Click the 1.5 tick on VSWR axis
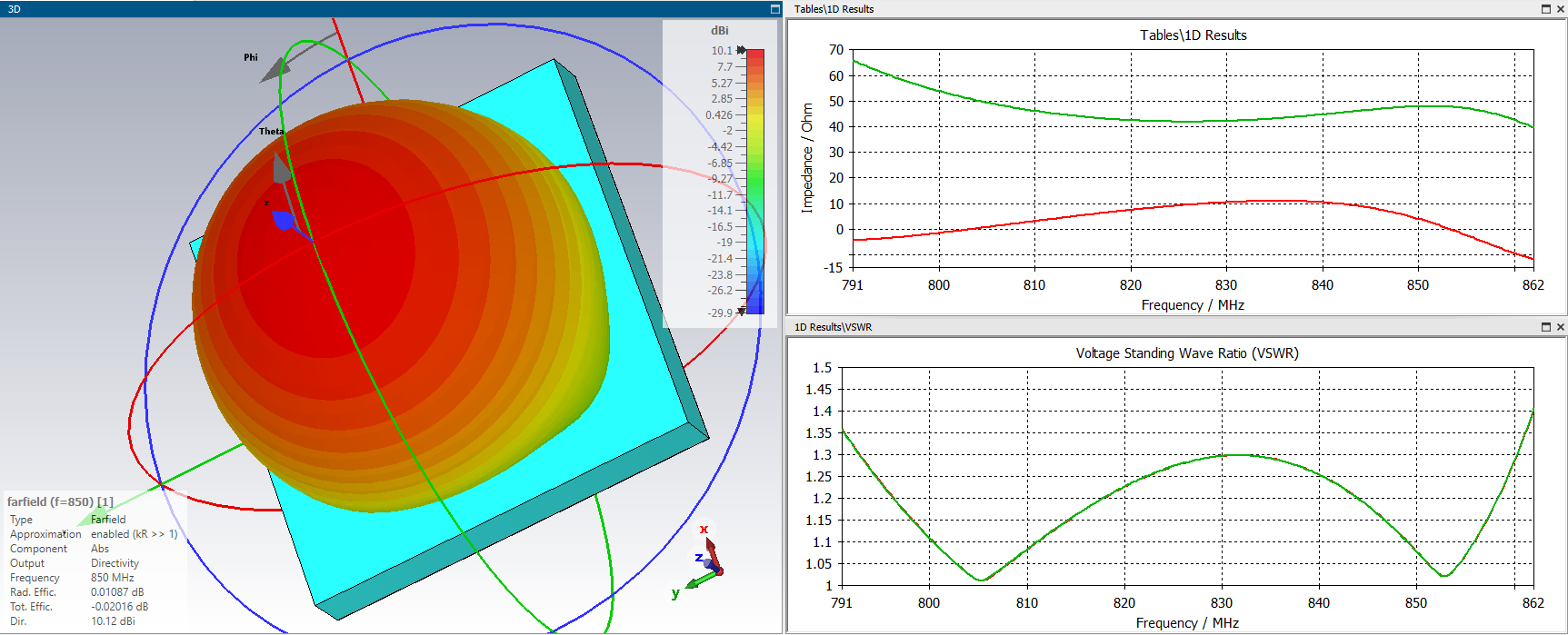This screenshot has height=635, width=1568. click(822, 368)
